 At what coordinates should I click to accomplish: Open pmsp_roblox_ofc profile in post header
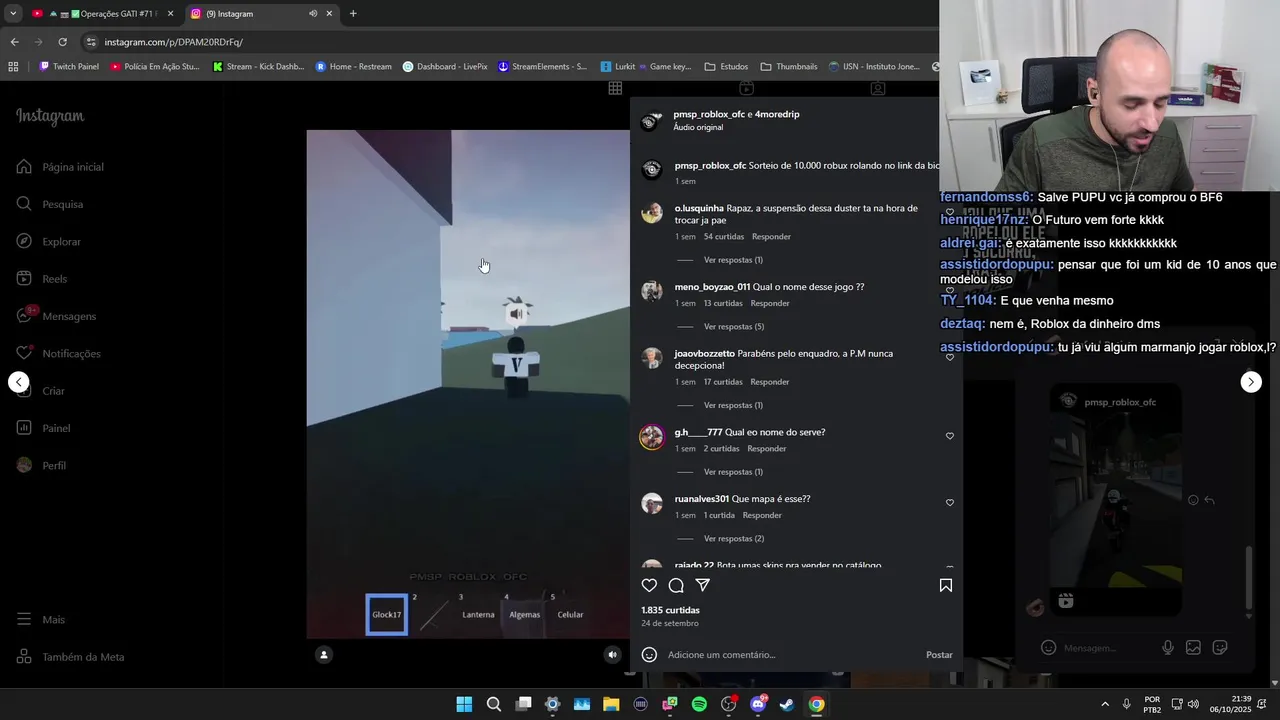tap(709, 114)
